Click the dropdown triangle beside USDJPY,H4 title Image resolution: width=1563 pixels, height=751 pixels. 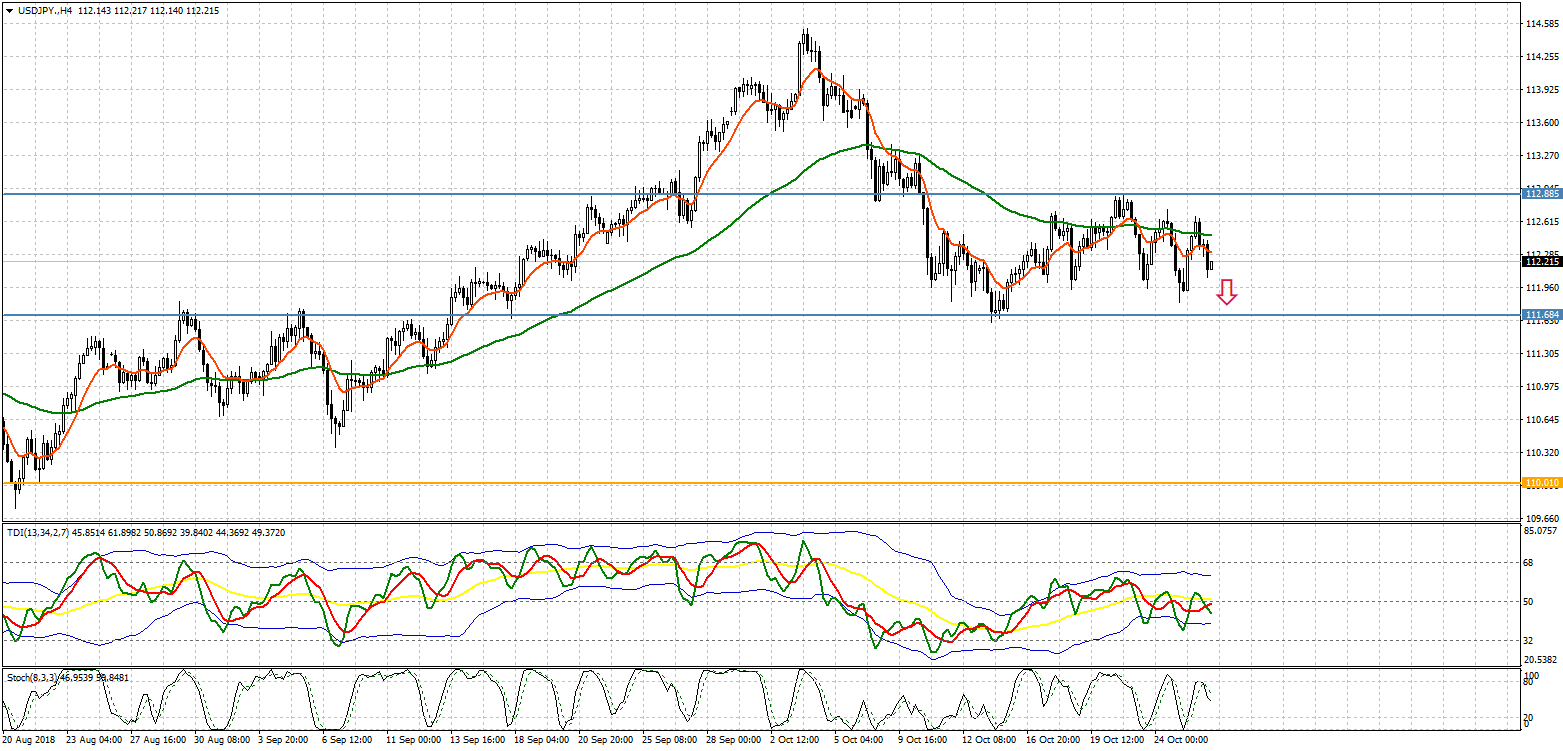(x=9, y=10)
